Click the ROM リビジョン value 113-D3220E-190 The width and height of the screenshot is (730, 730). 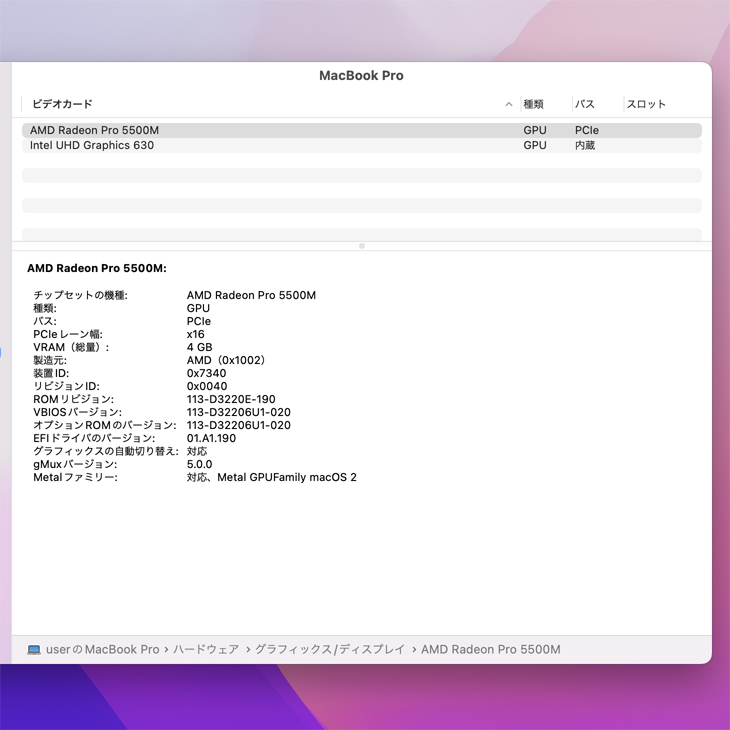click(231, 399)
